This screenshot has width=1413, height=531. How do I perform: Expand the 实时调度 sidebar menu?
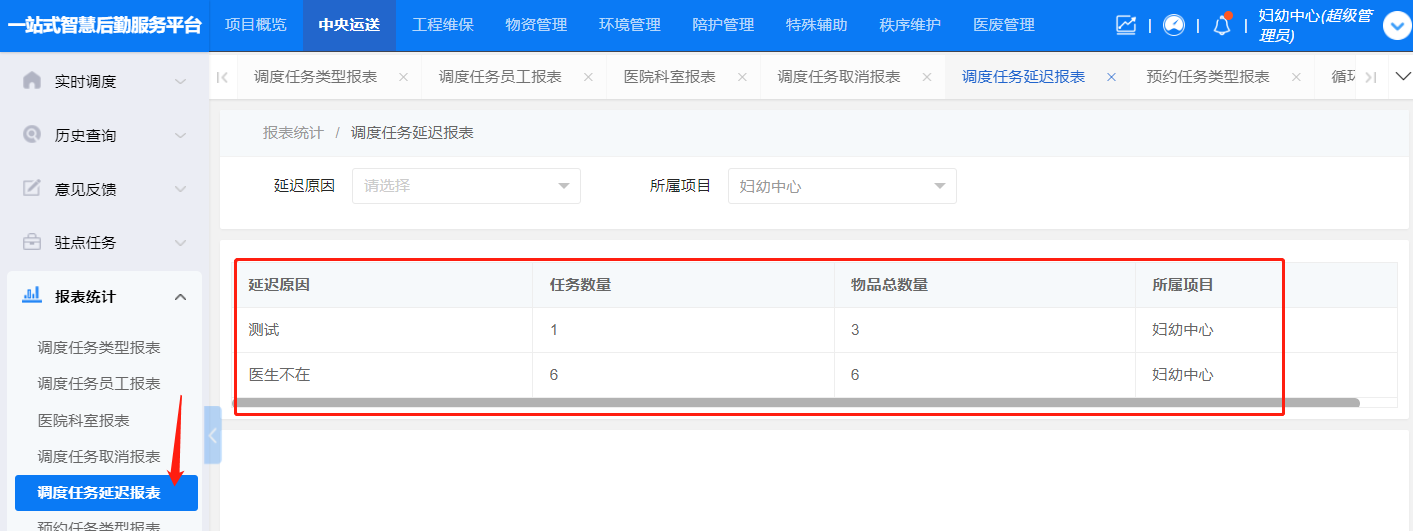click(104, 81)
